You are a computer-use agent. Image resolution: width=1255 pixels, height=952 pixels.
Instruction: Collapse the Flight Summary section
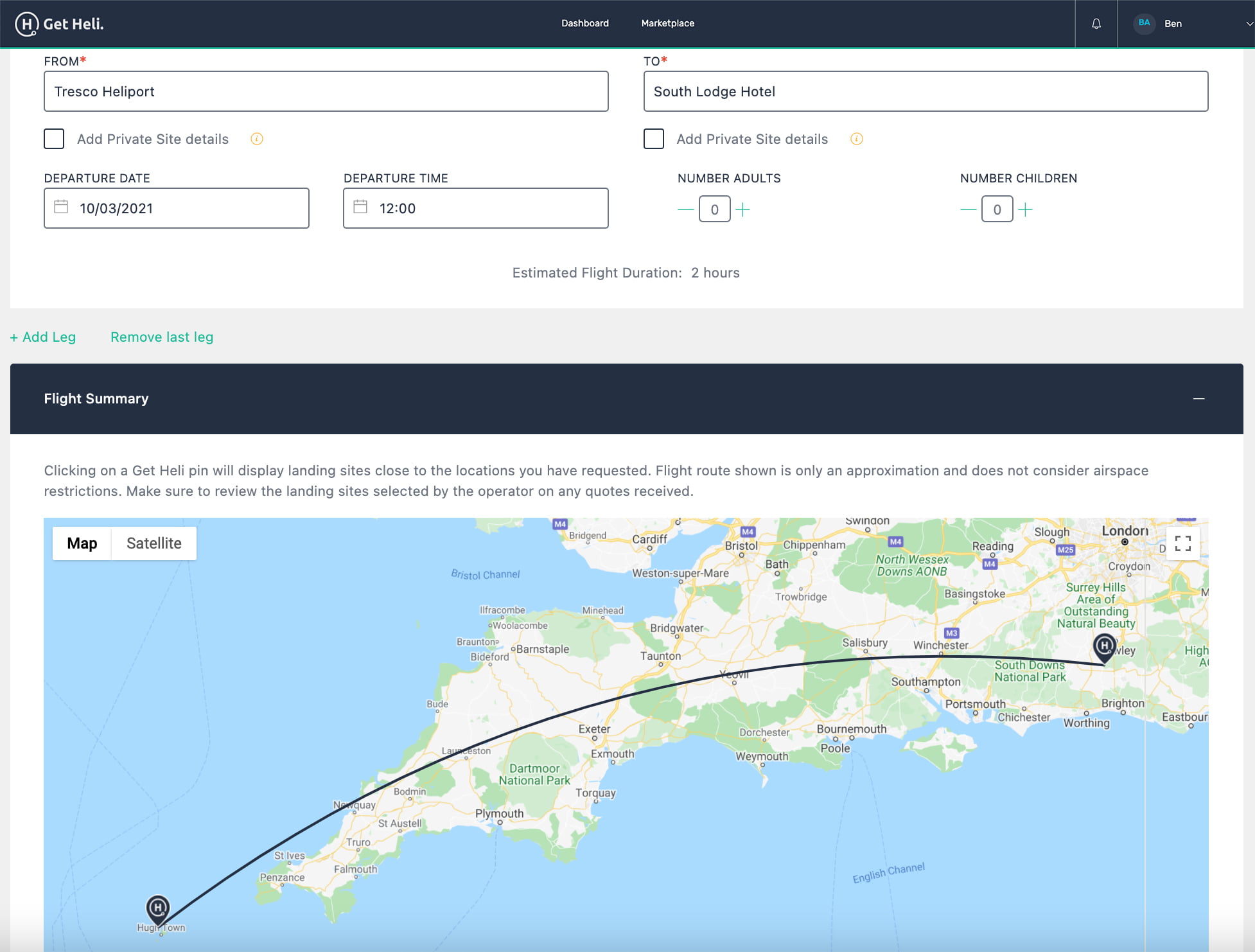click(1198, 399)
